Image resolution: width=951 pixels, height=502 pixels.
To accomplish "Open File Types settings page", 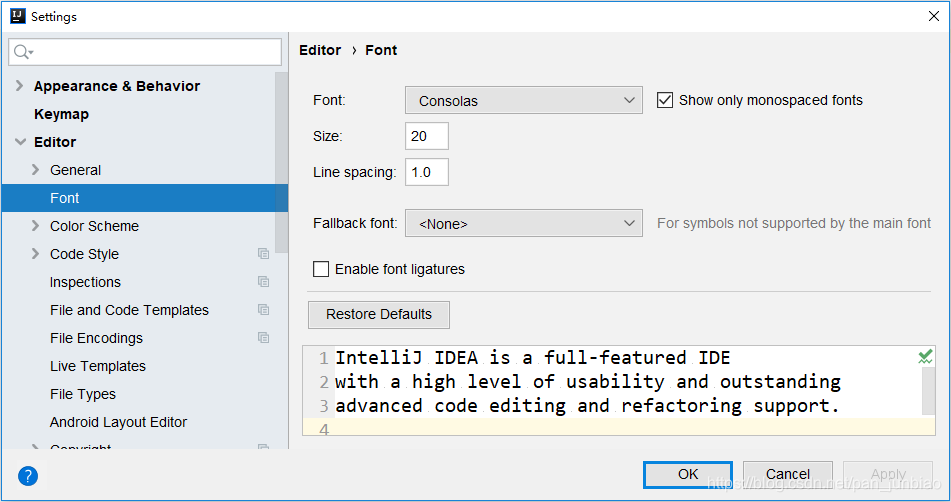I will click(x=82, y=394).
